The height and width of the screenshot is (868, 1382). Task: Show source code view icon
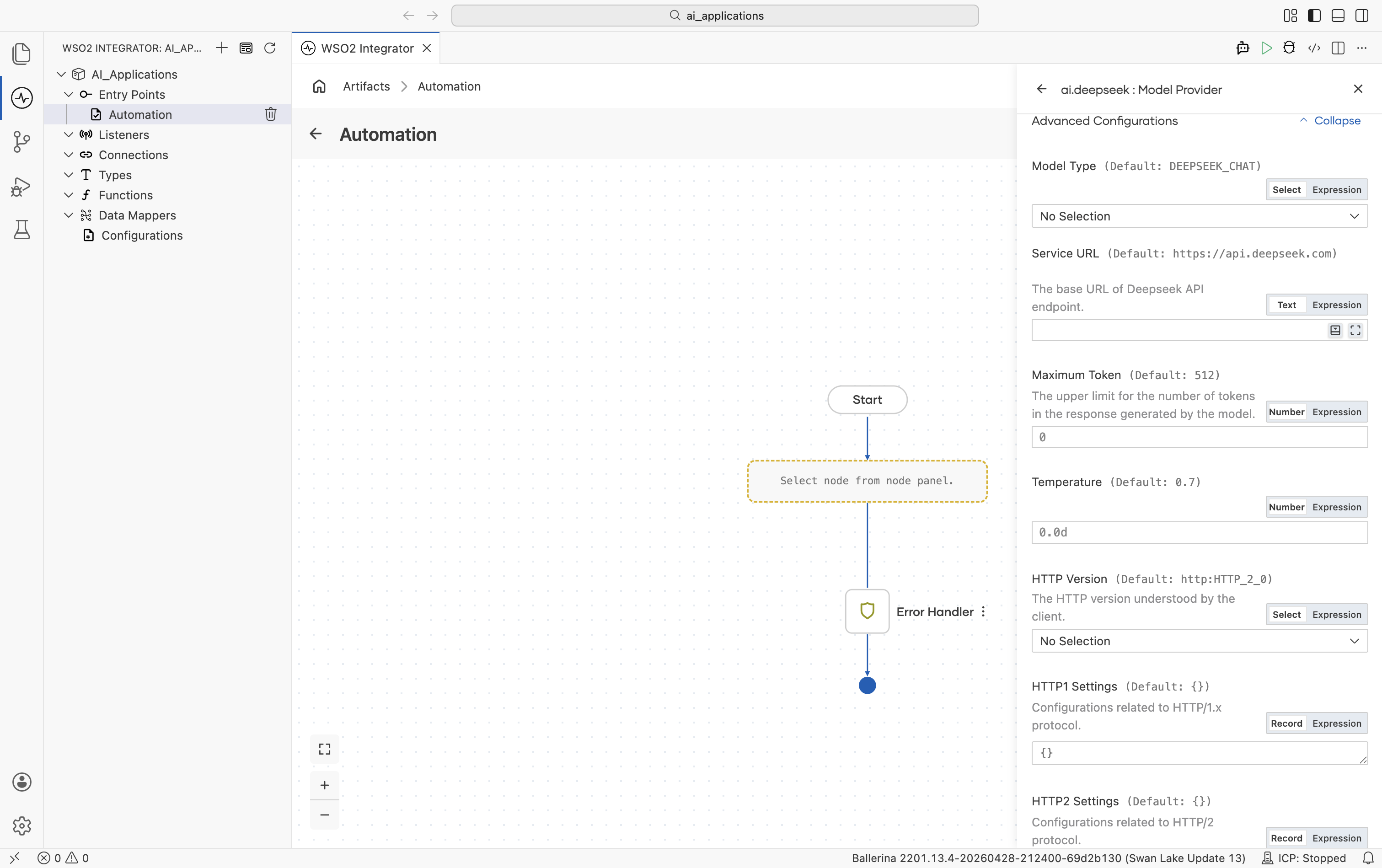1314,48
